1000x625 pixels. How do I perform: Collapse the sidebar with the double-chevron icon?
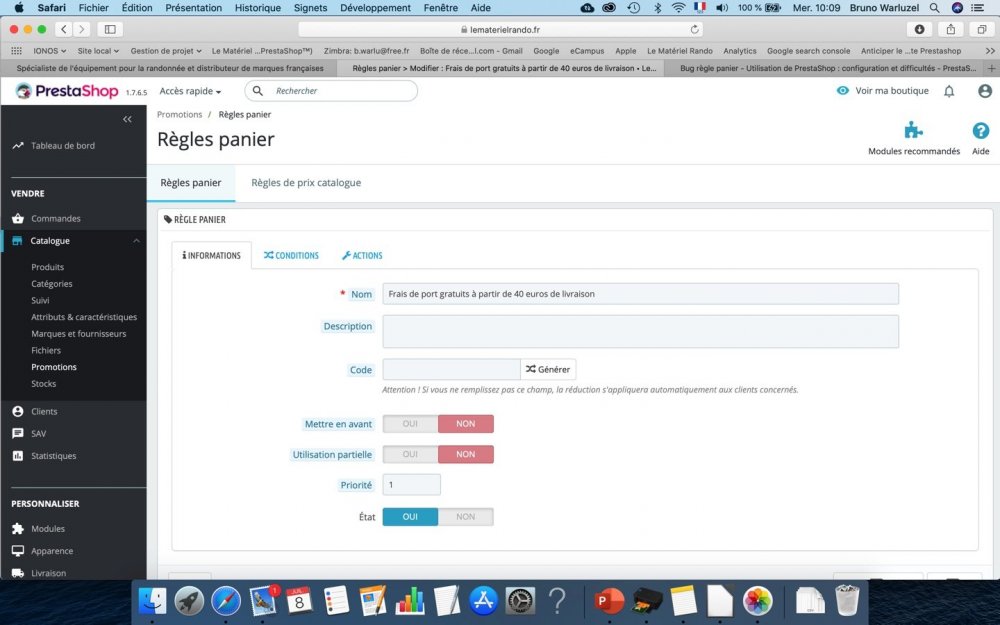(127, 119)
